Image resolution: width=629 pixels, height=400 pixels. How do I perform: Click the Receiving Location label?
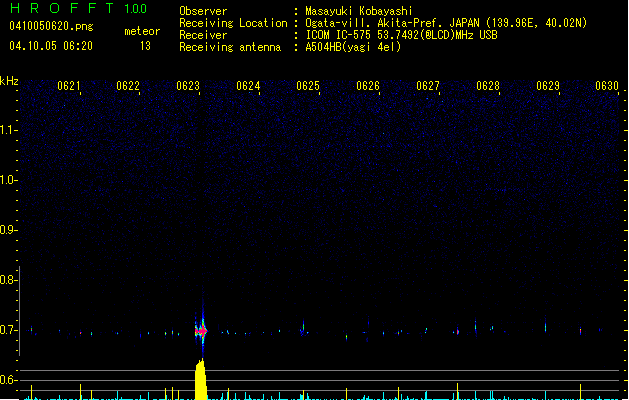click(234, 23)
